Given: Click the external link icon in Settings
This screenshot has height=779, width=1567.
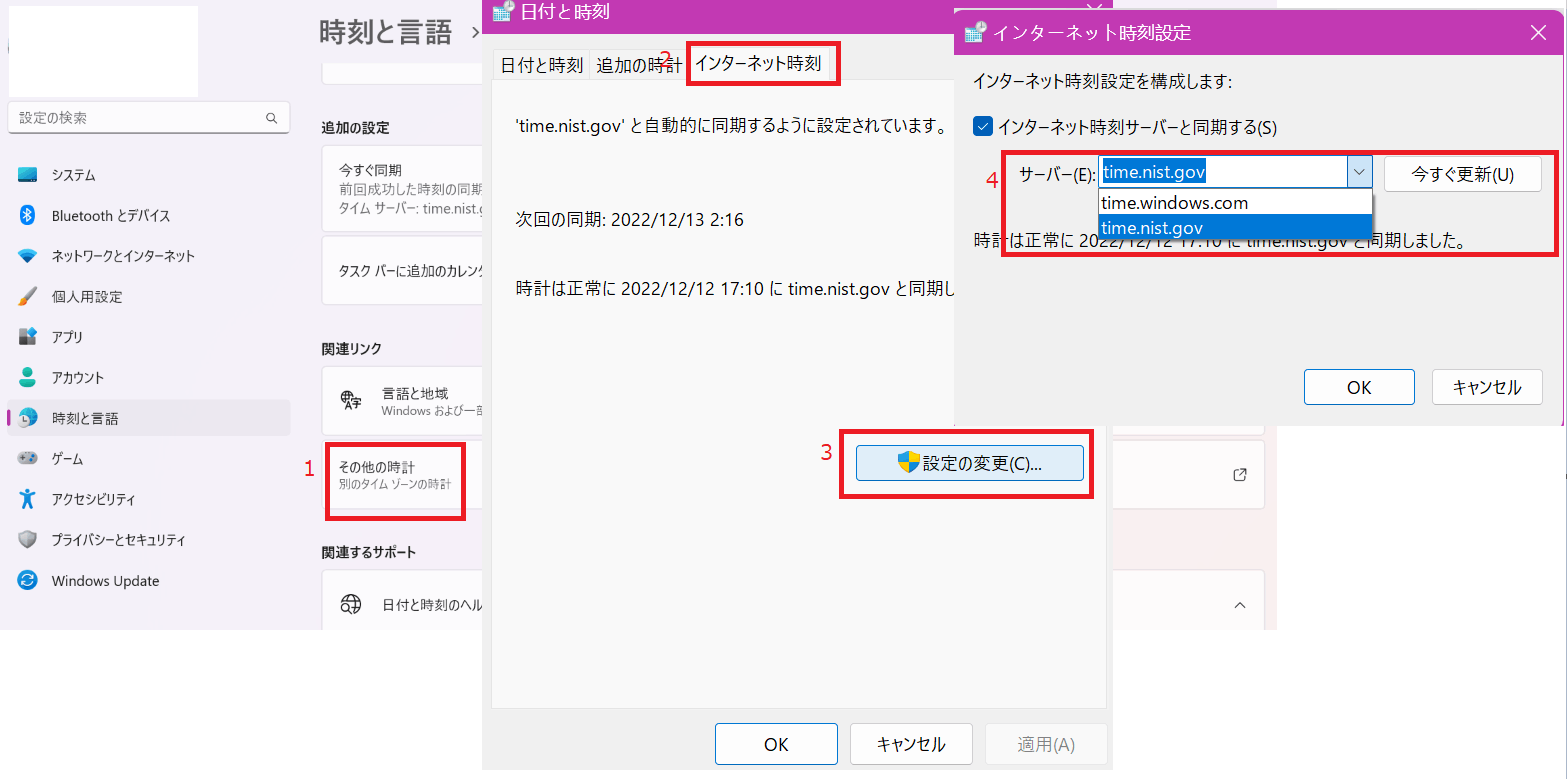Looking at the screenshot, I should [x=1240, y=475].
